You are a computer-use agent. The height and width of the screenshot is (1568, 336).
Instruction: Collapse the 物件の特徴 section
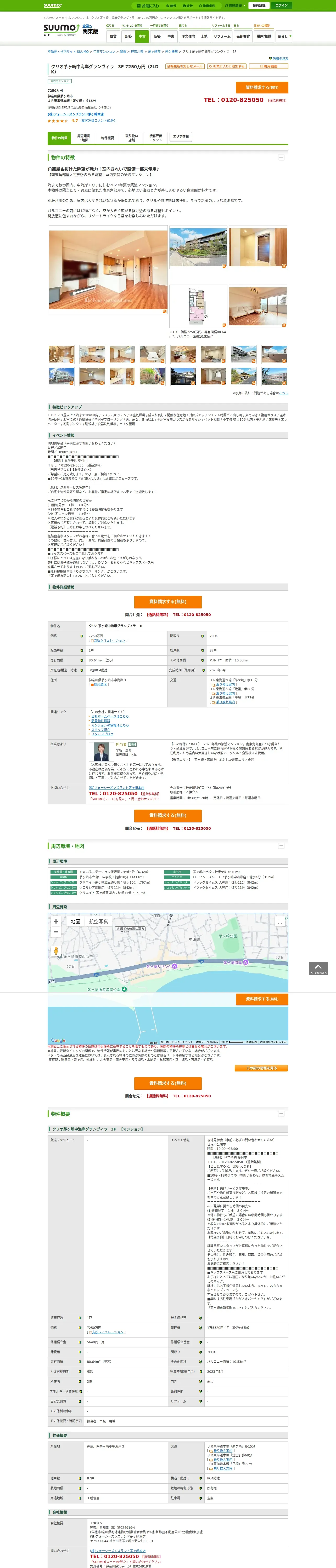[x=281, y=158]
